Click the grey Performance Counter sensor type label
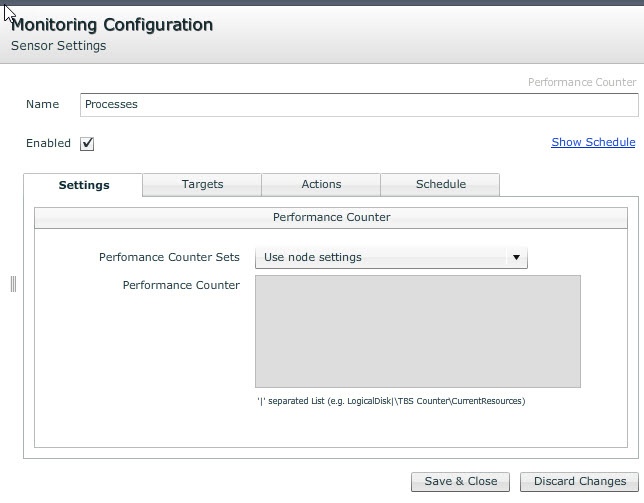Screen dimensions: 644x503 [x=581, y=83]
